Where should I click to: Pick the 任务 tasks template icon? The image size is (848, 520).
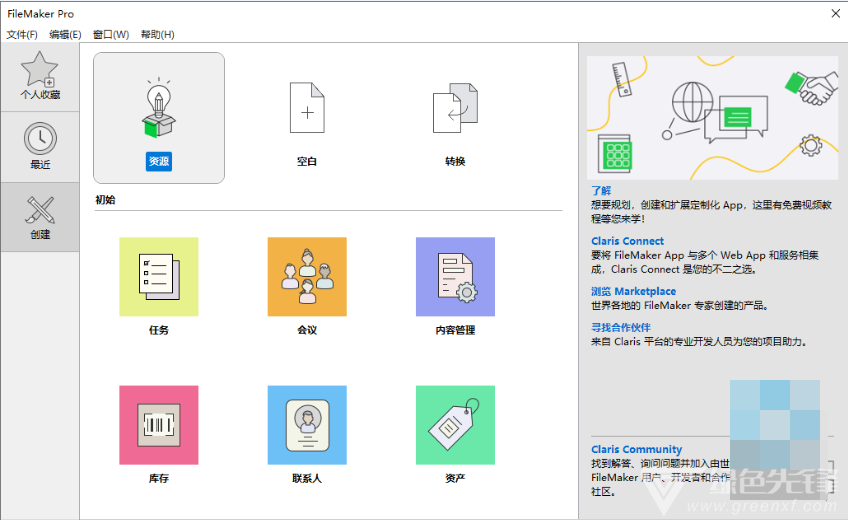coord(158,276)
